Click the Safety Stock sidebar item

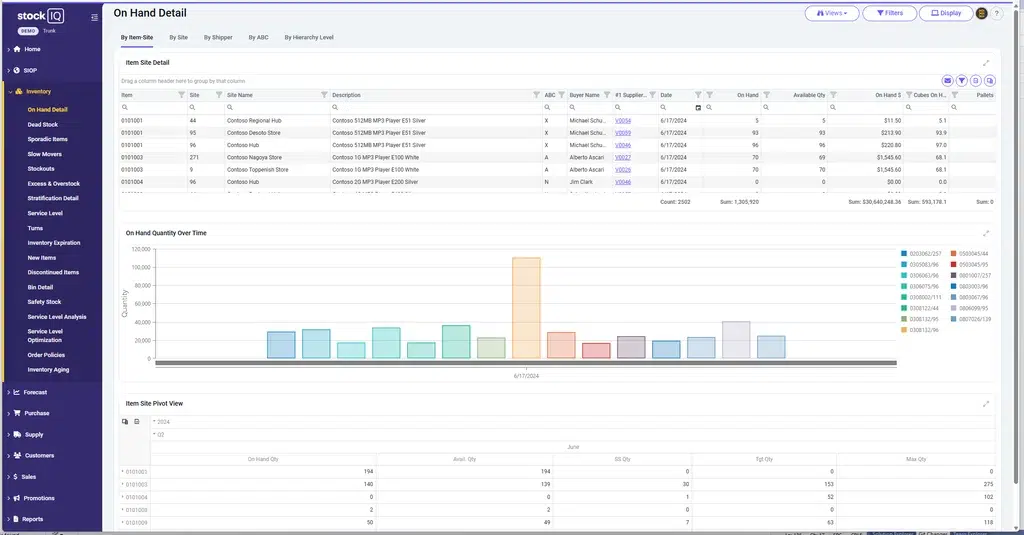44,302
